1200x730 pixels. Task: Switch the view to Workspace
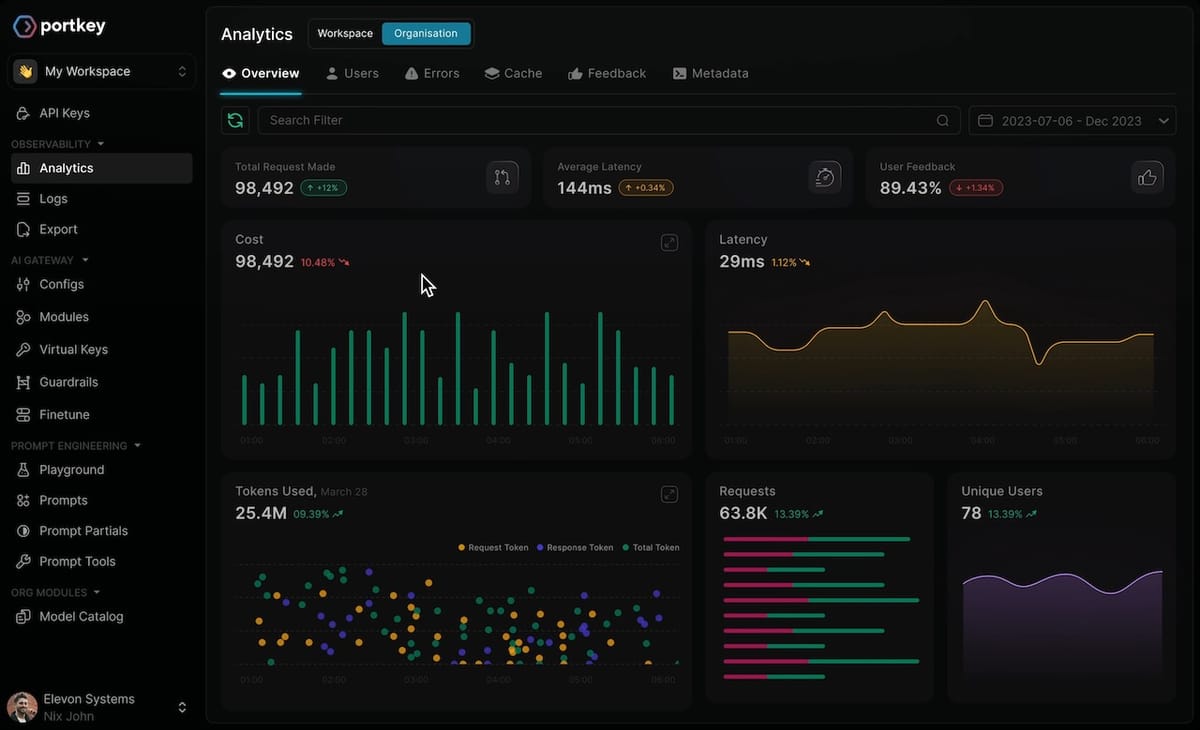click(x=345, y=33)
